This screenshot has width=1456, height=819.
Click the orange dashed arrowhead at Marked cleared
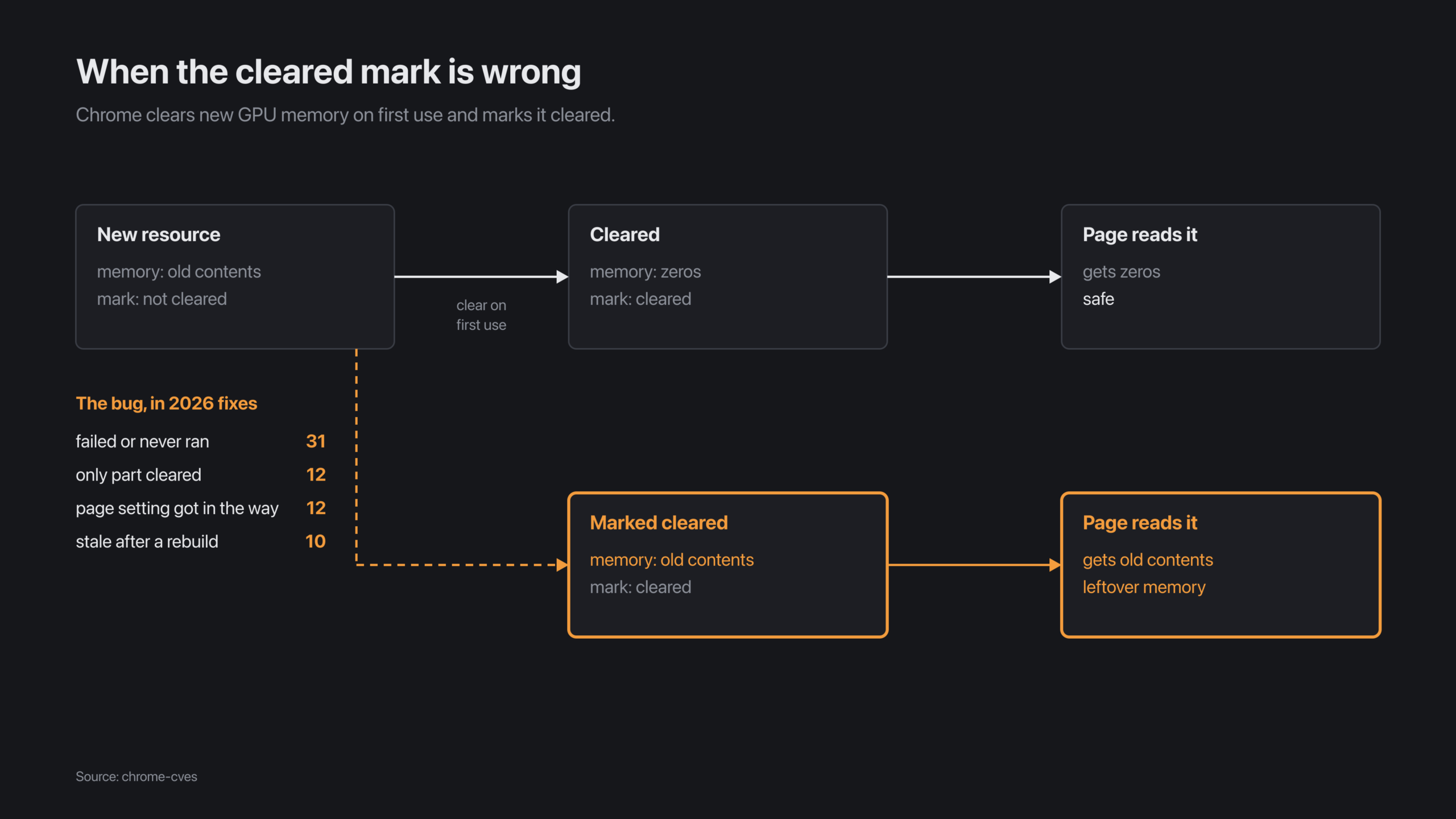click(562, 565)
